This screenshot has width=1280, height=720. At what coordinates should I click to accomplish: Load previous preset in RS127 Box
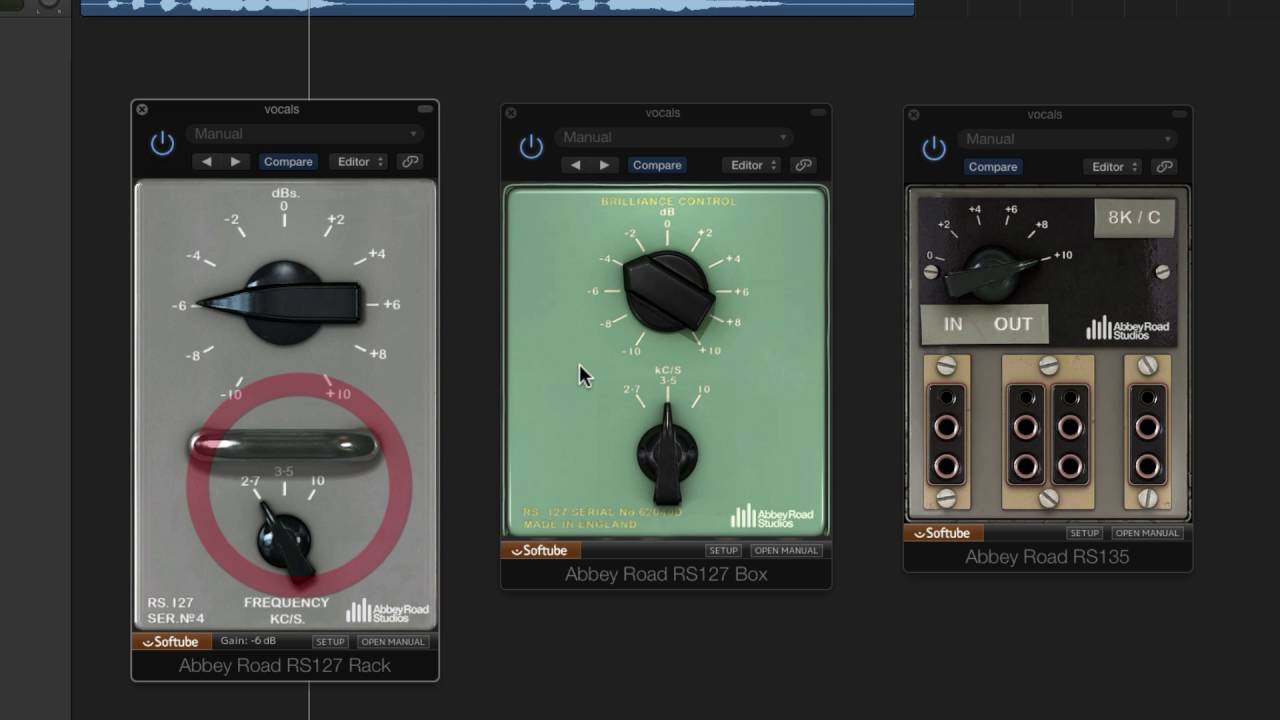pos(575,166)
